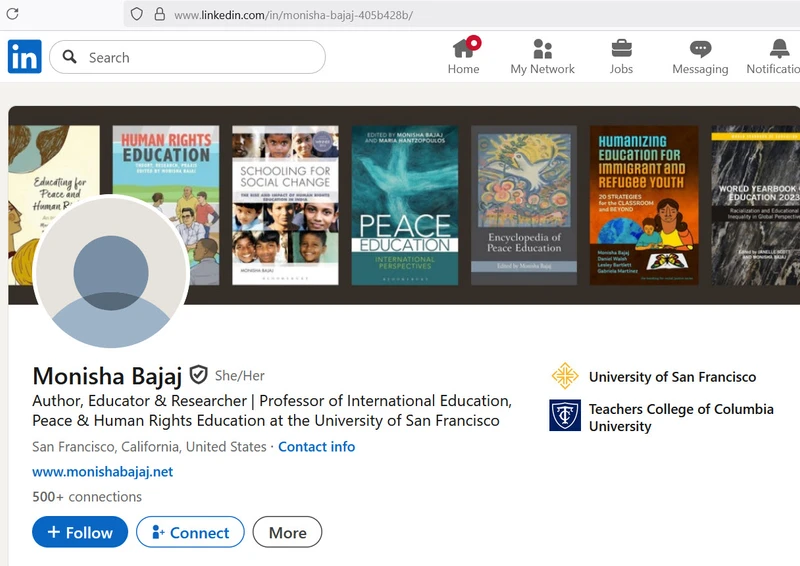This screenshot has height=566, width=800.
Task: Click the search magnifier icon
Action: click(69, 57)
